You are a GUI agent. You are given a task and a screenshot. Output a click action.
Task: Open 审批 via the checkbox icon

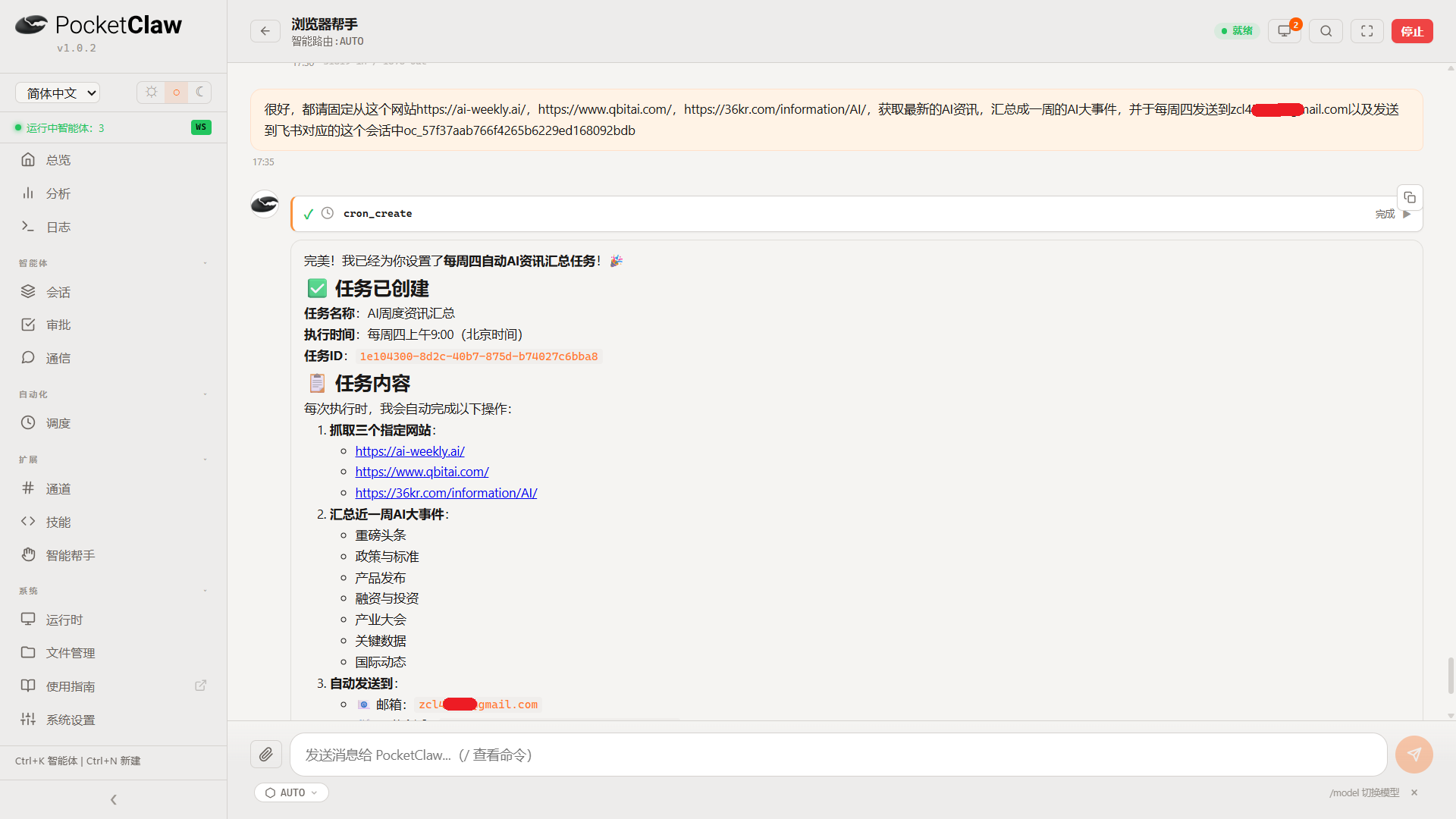pyautogui.click(x=28, y=325)
